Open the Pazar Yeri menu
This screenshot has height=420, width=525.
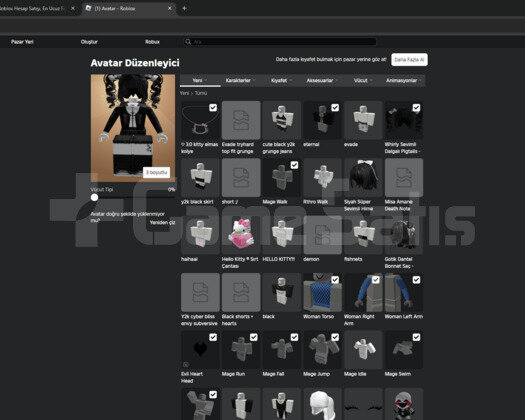pyautogui.click(x=22, y=42)
